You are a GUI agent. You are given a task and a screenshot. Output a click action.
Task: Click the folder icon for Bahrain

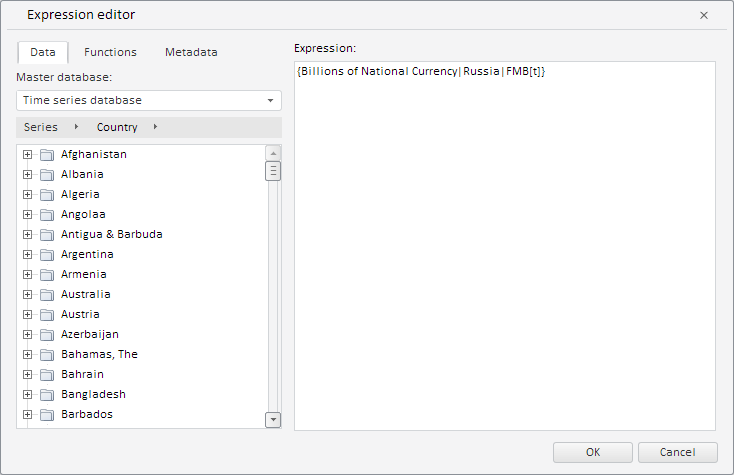click(x=46, y=375)
